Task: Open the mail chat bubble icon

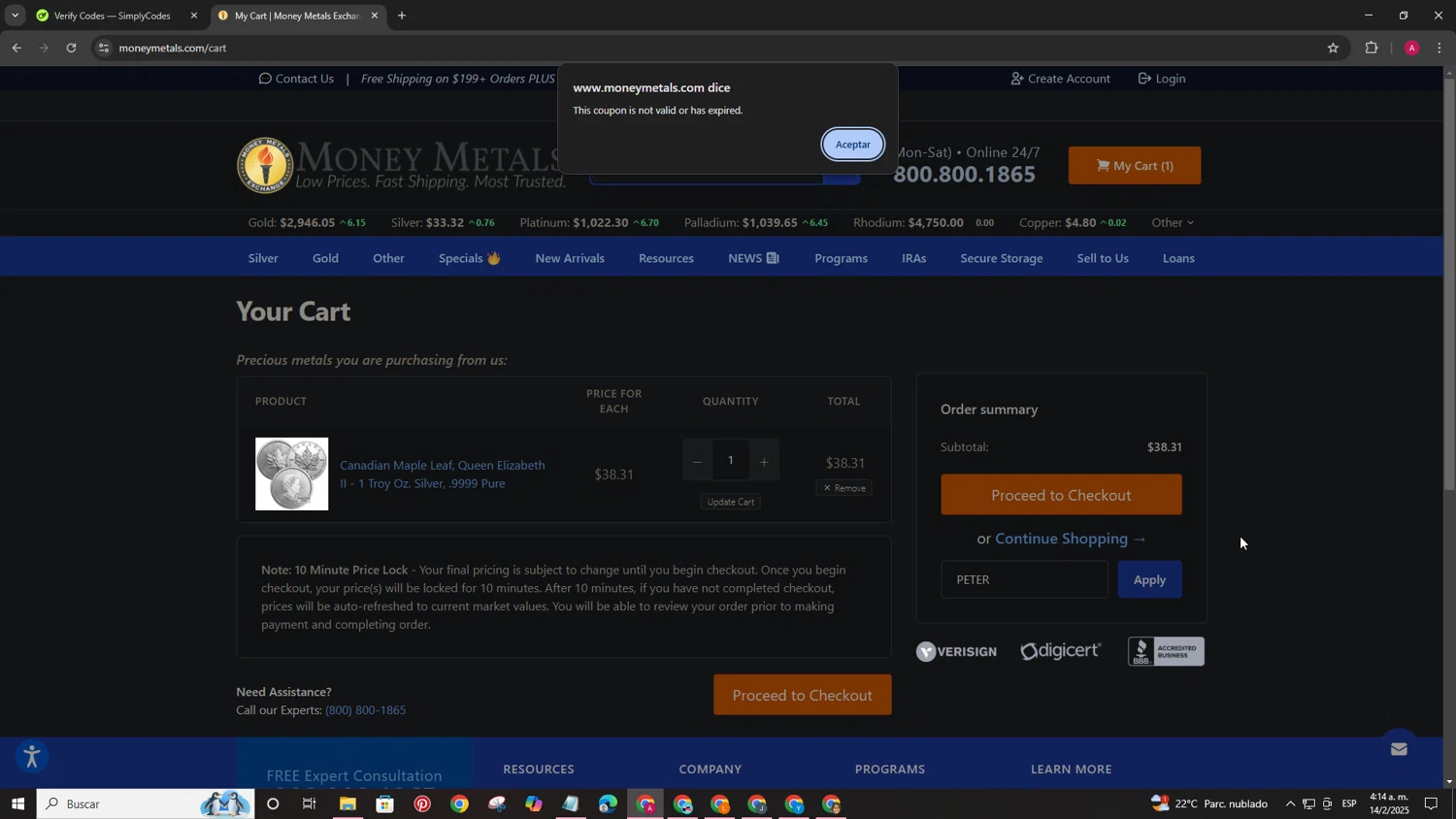Action: 1399,749
